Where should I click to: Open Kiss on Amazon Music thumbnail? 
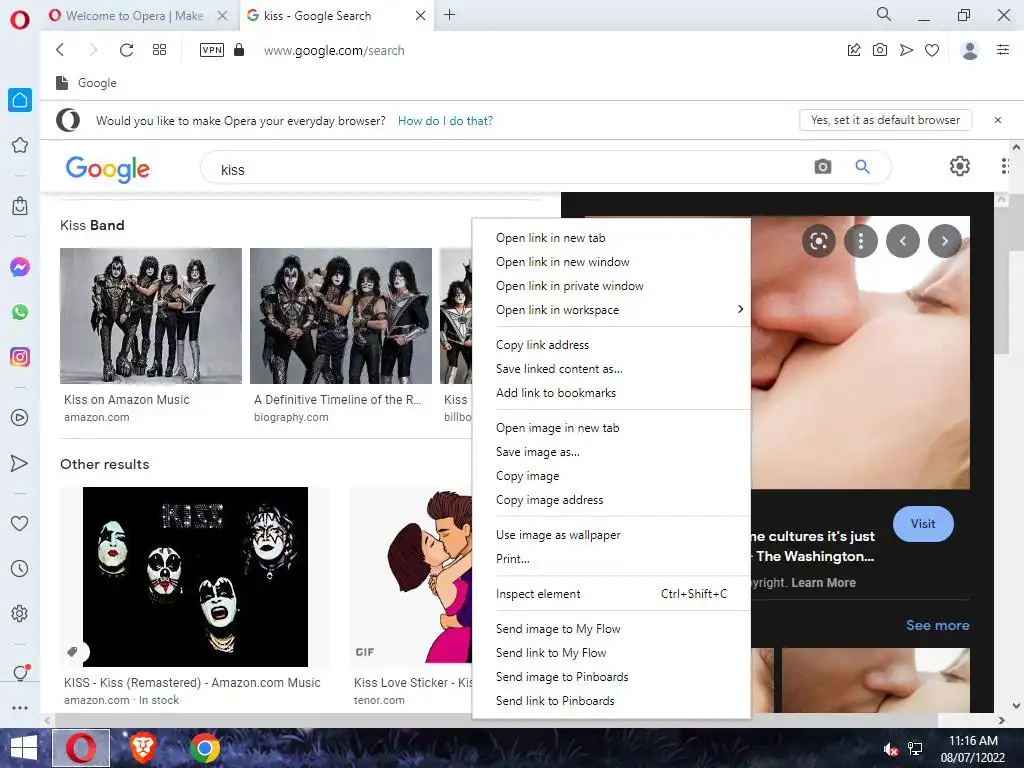point(151,316)
